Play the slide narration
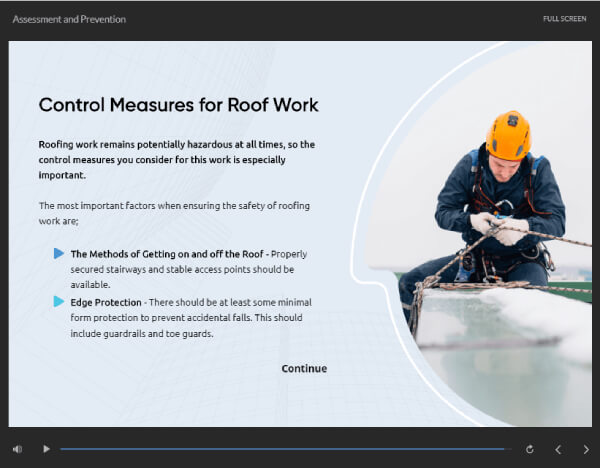This screenshot has height=468, width=600. click(x=46, y=448)
